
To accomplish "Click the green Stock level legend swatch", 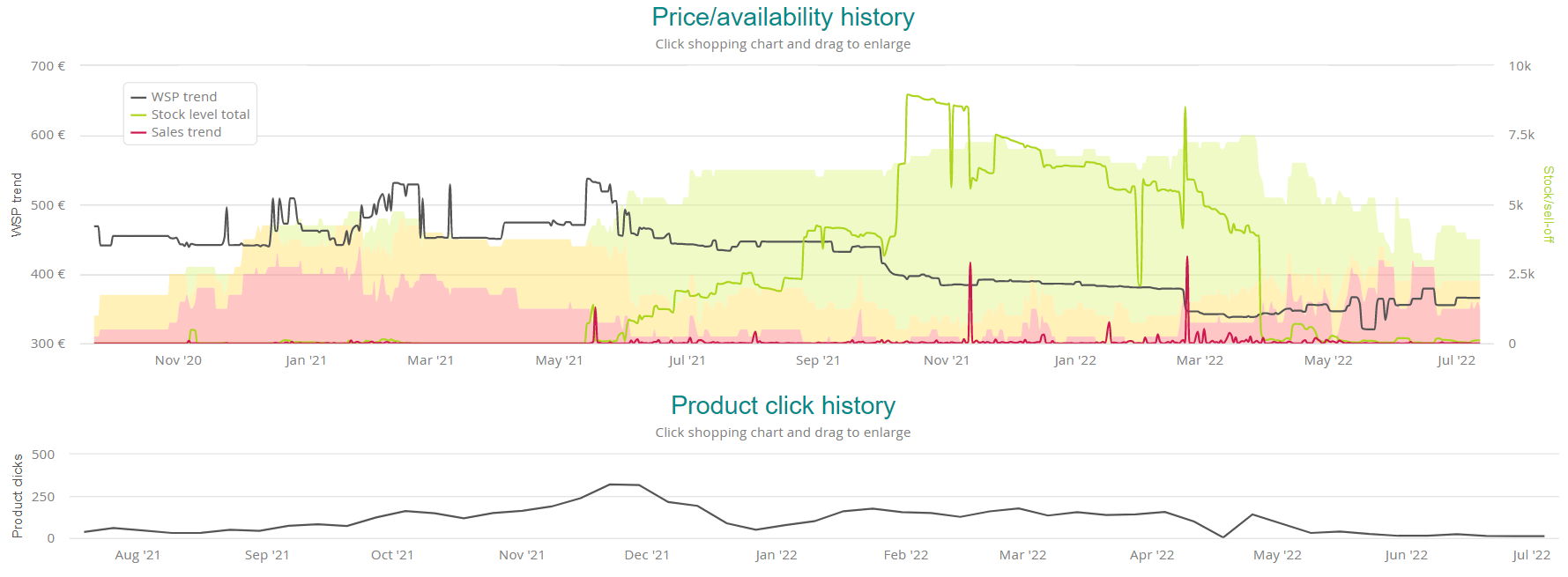I will [138, 115].
